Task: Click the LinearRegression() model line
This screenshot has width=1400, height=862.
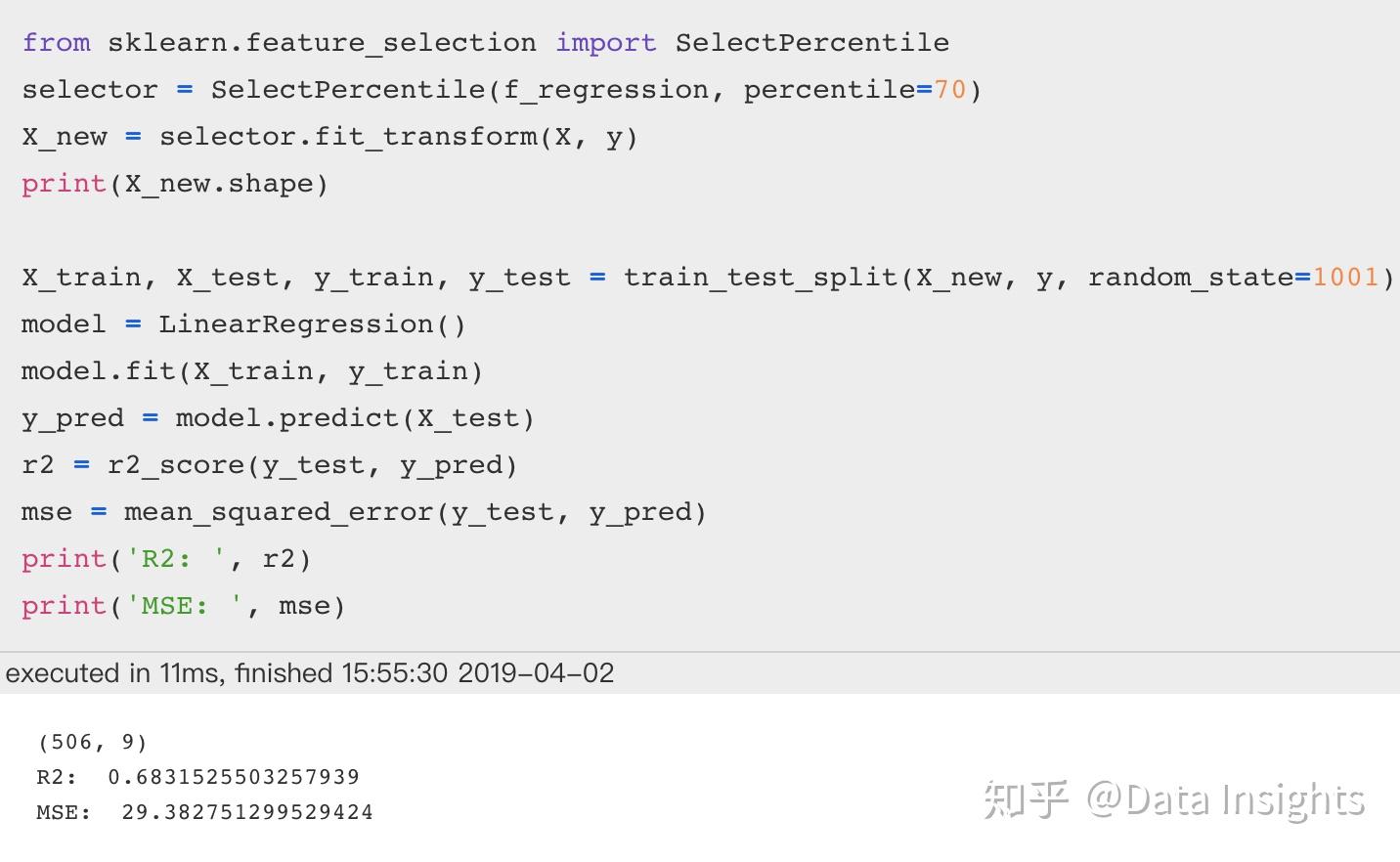Action: (x=243, y=324)
